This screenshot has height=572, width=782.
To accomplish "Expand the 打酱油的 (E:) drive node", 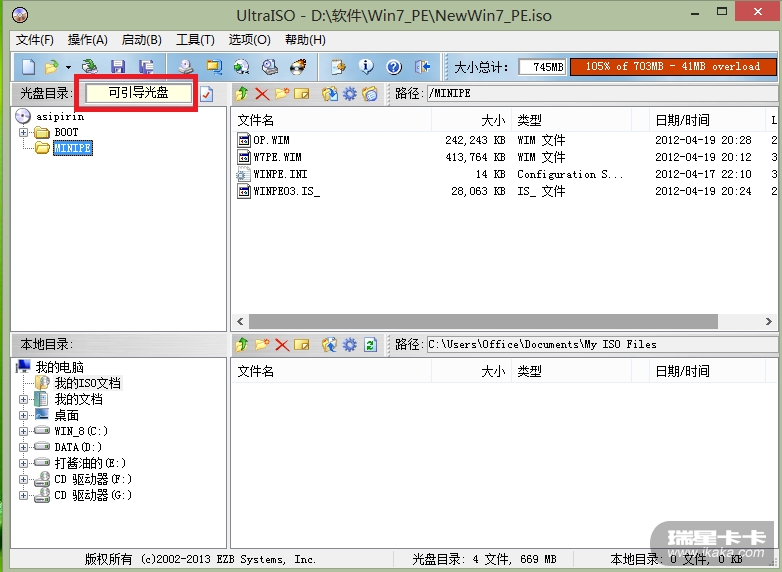I will (23, 463).
